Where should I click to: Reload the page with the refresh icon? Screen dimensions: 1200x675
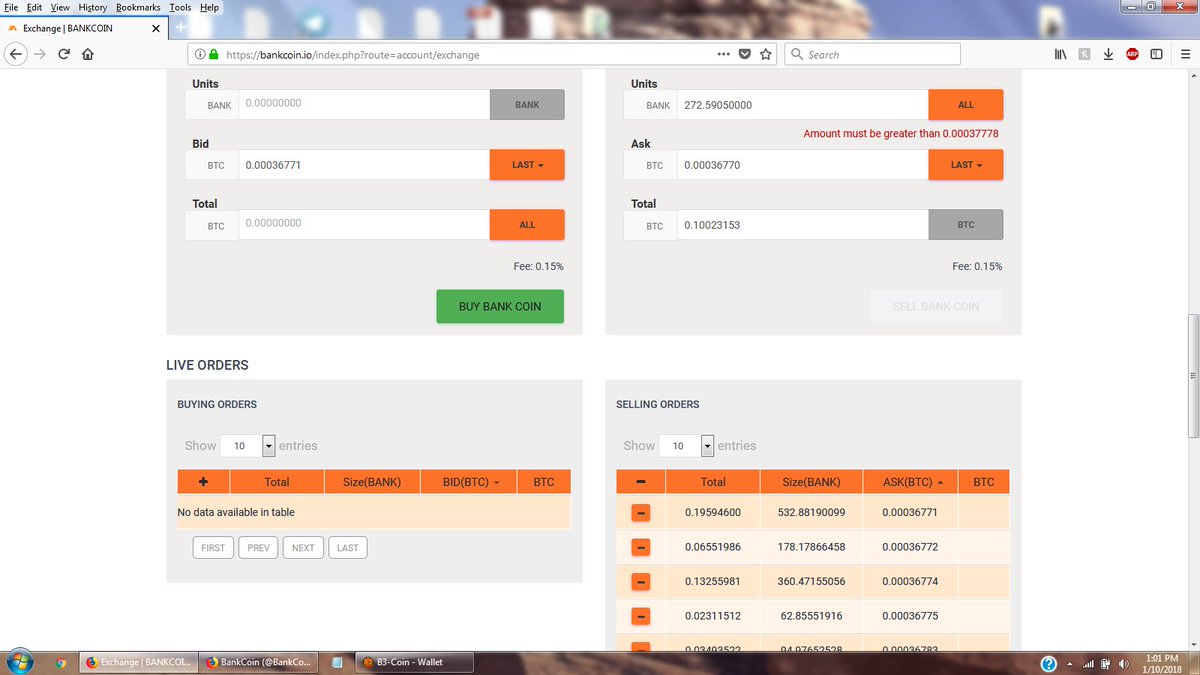click(64, 55)
